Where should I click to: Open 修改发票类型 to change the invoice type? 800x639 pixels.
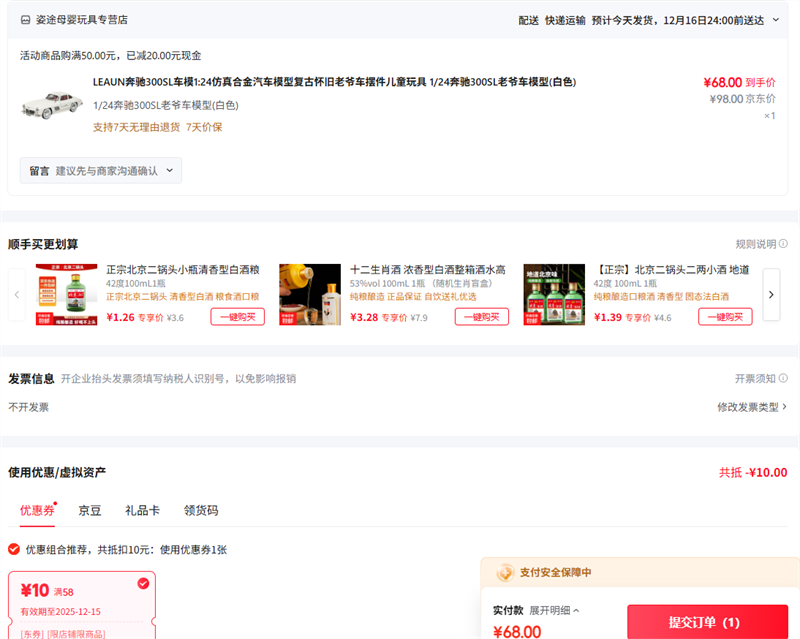751,407
